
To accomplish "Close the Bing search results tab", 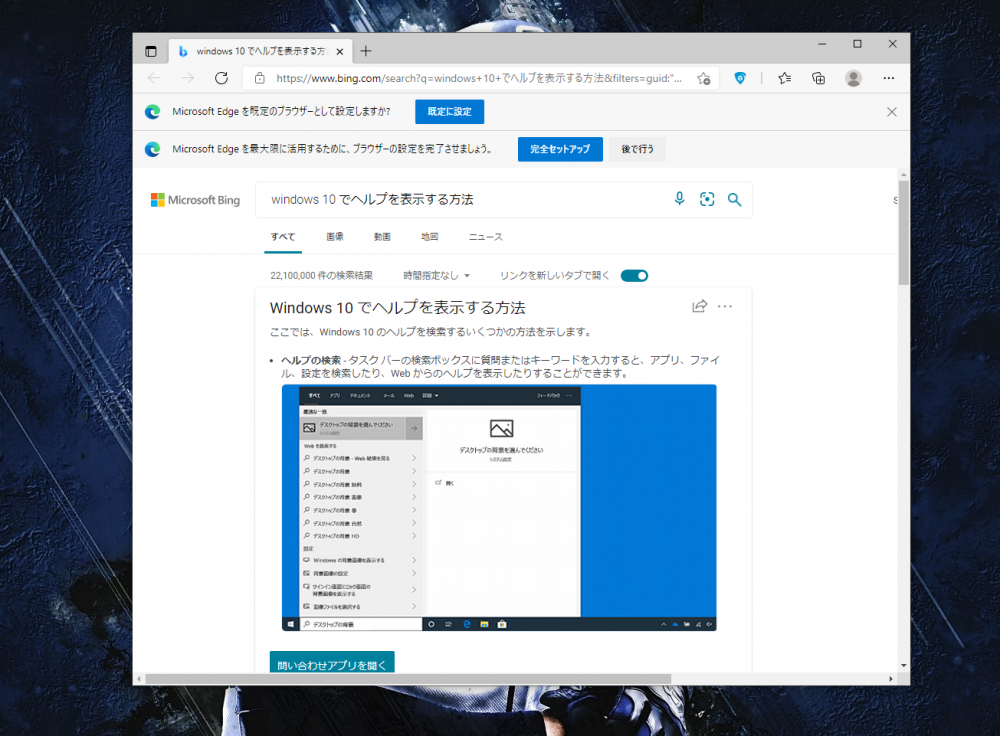I will 340,52.
